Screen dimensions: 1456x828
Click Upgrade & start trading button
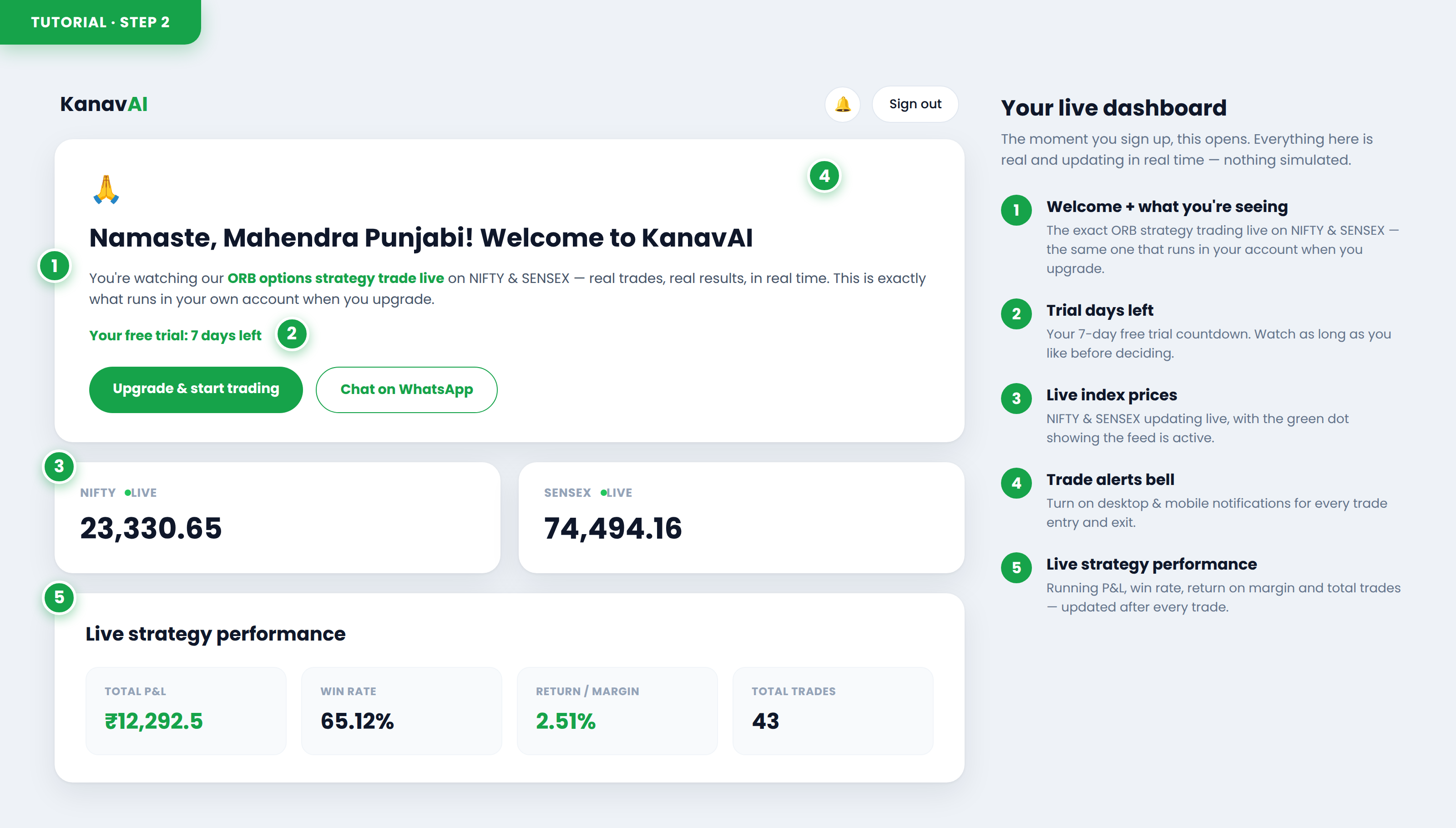(196, 389)
